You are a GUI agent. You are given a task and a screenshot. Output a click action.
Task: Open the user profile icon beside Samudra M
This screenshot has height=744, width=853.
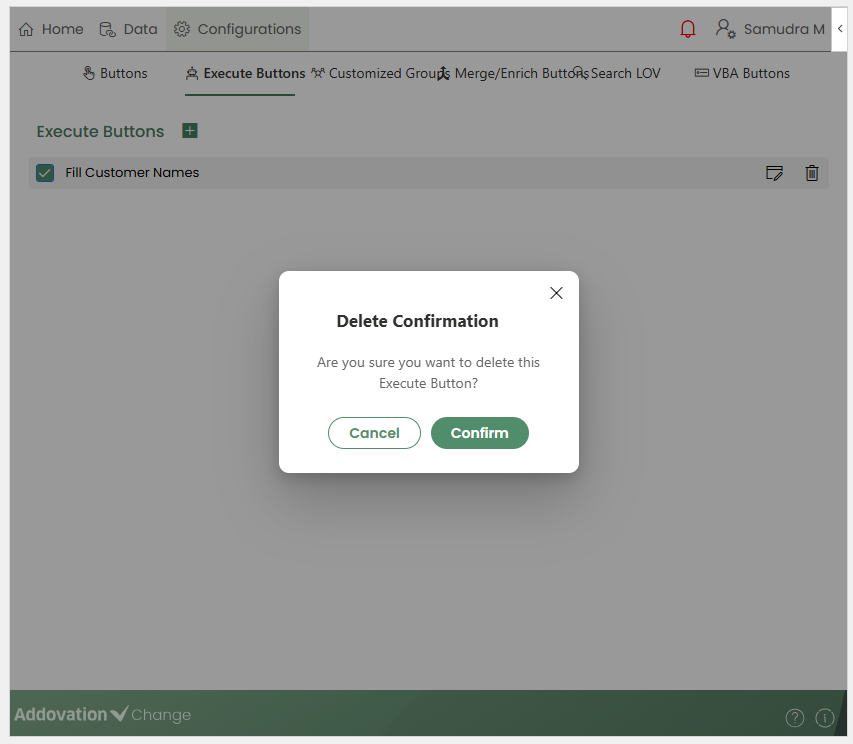tap(725, 29)
